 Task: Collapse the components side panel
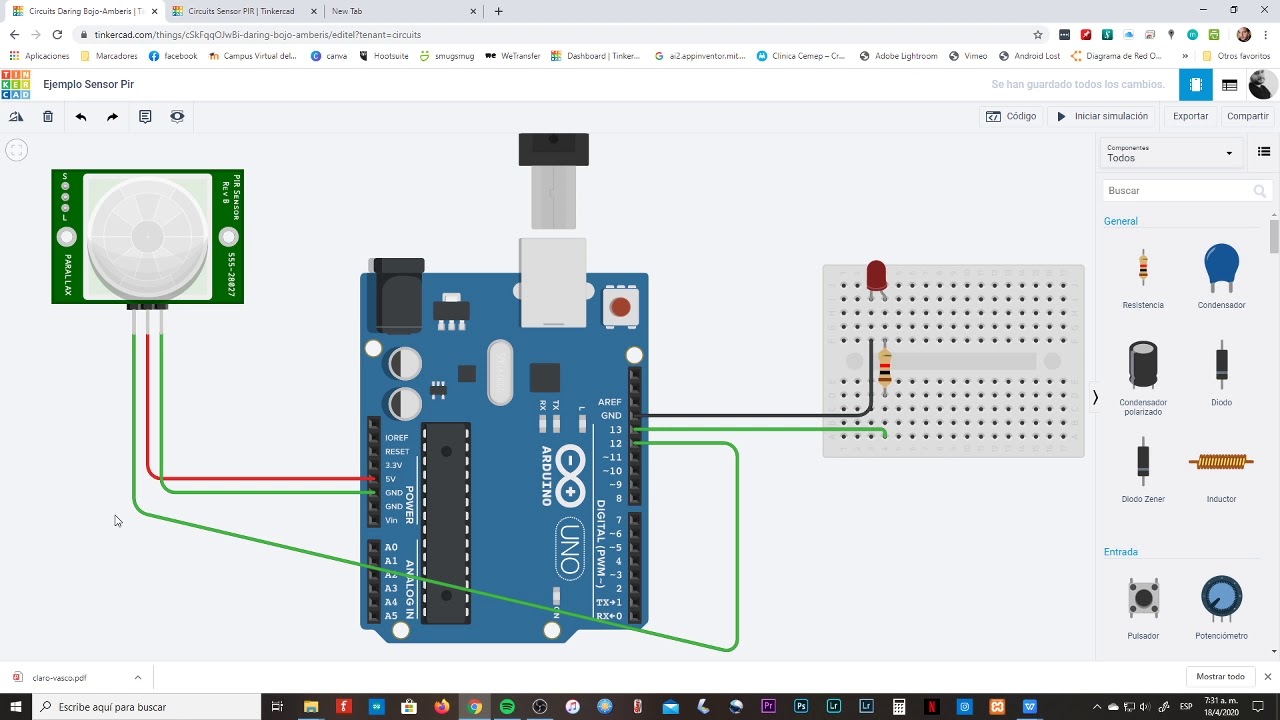pyautogui.click(x=1095, y=397)
